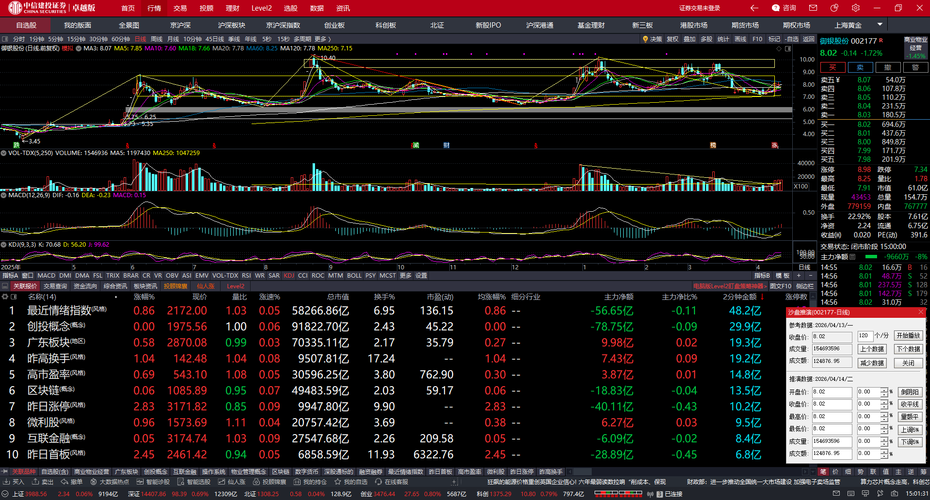Click 开始播放 in sandbox dialog

click(909, 336)
